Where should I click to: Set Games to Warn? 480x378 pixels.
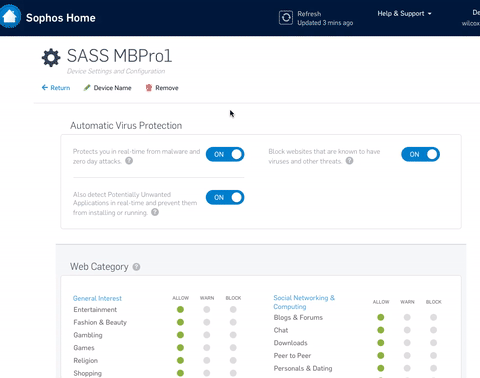click(x=207, y=348)
